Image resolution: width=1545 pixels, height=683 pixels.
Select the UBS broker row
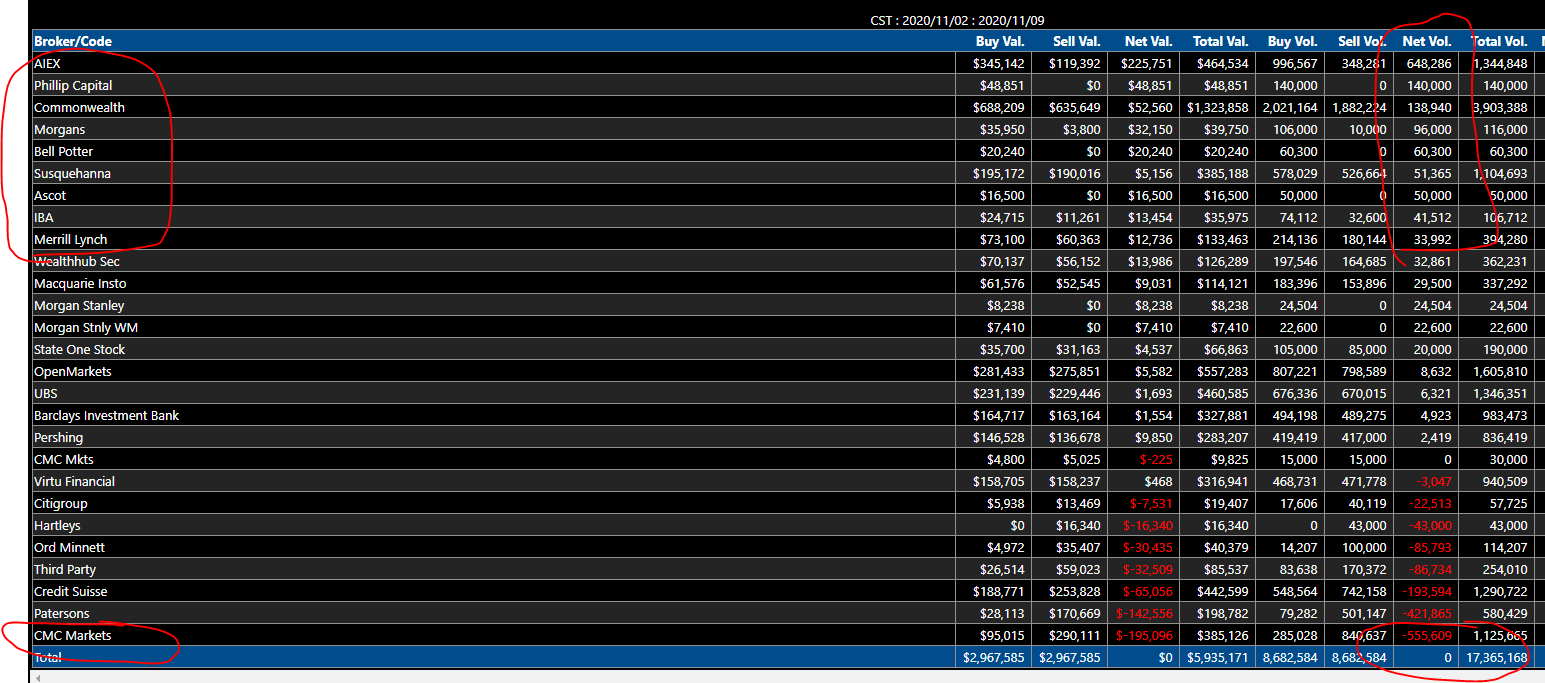tap(787, 393)
